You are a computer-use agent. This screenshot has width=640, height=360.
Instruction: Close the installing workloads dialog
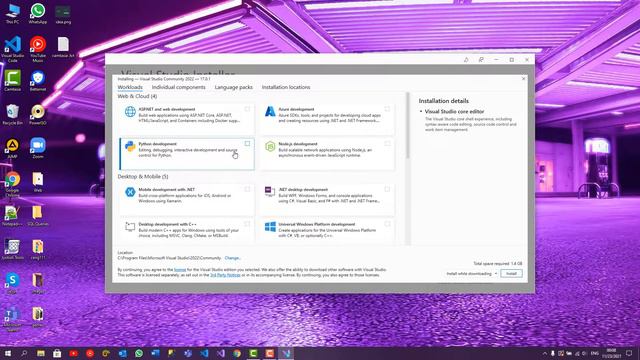(x=524, y=79)
